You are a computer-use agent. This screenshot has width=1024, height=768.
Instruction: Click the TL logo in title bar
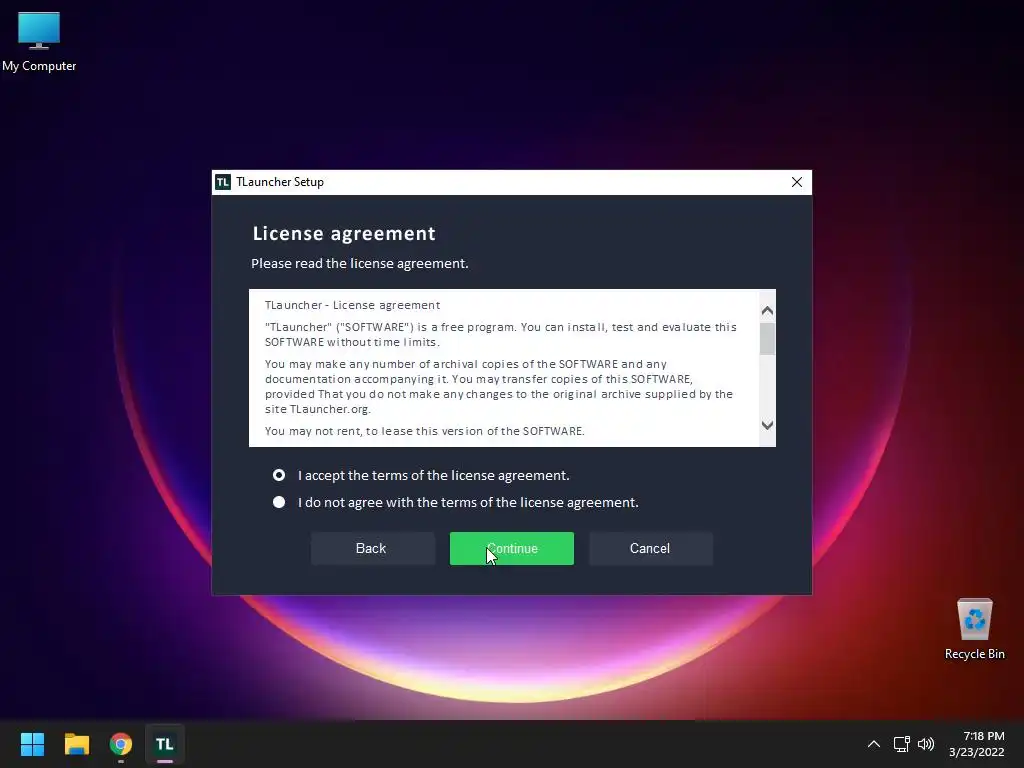(223, 182)
